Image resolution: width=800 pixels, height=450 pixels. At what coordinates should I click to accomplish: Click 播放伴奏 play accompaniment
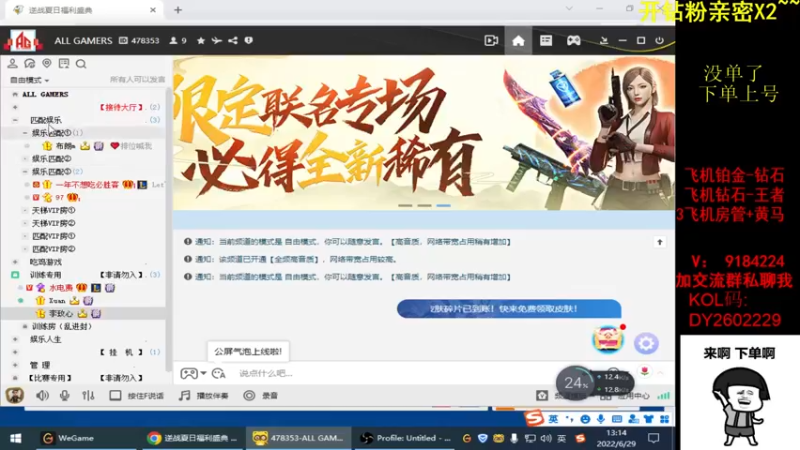204,395
